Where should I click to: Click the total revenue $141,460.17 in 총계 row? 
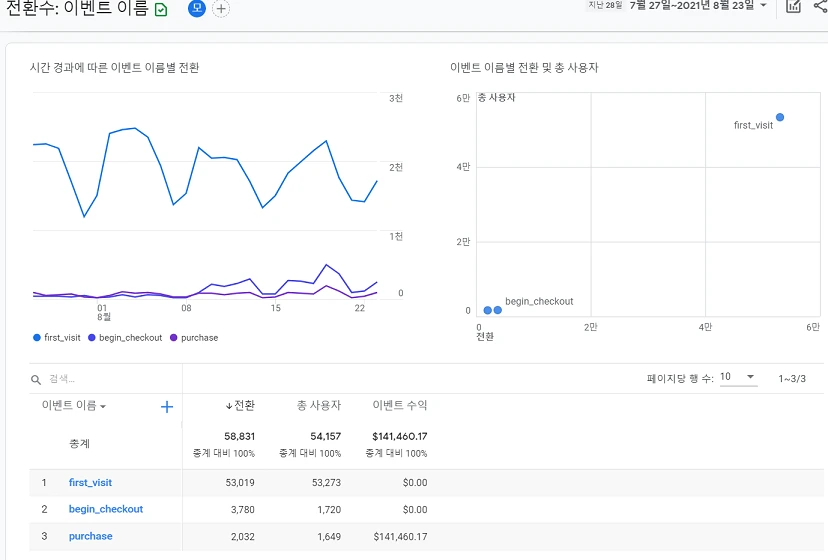click(400, 436)
